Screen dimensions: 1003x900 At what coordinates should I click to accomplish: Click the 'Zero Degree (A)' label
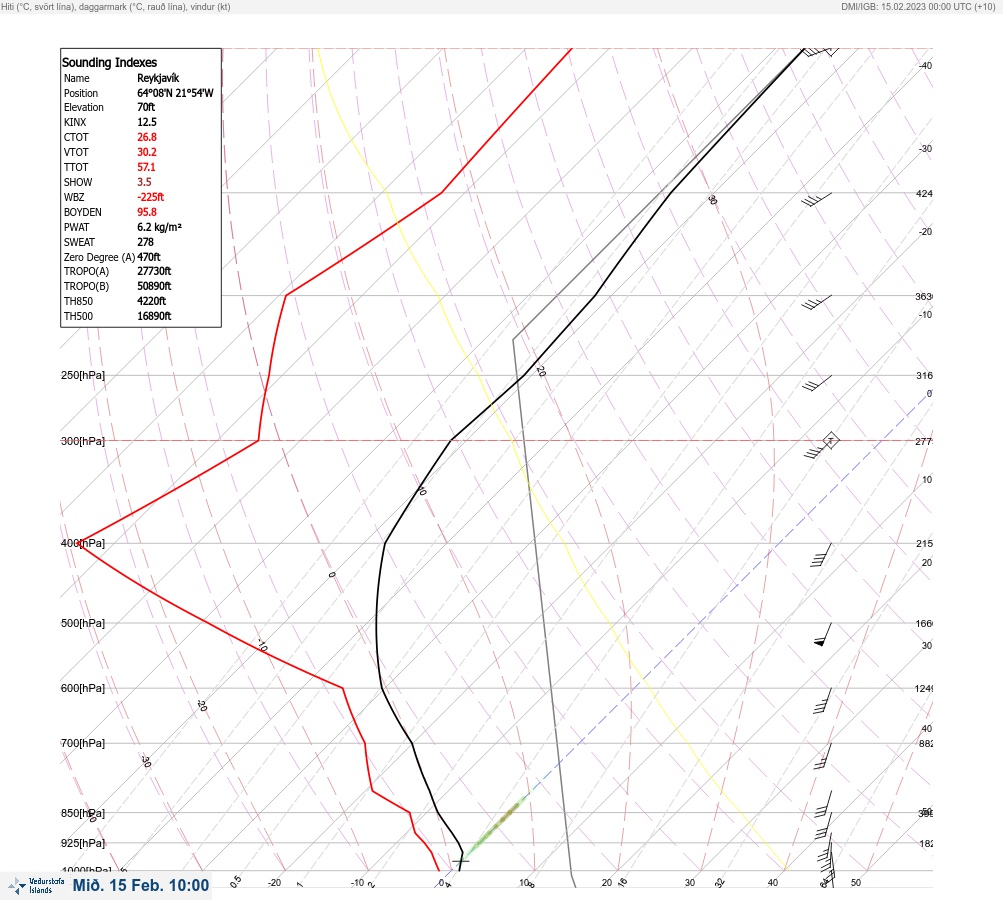pyautogui.click(x=99, y=257)
